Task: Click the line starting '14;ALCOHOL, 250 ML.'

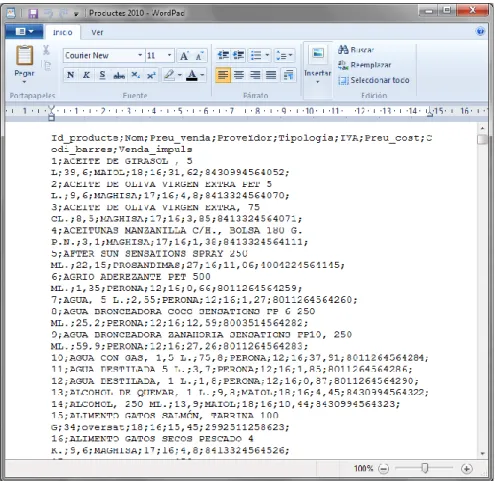Action: tap(226, 404)
